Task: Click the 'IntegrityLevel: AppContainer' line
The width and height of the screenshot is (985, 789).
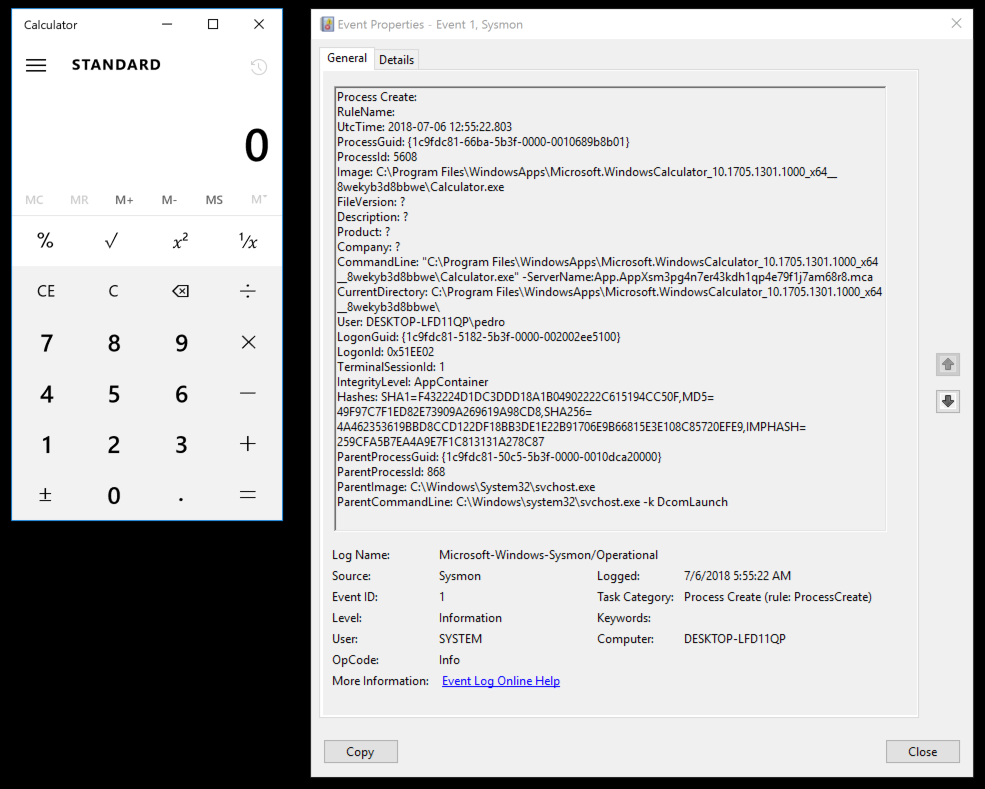Action: tap(413, 382)
